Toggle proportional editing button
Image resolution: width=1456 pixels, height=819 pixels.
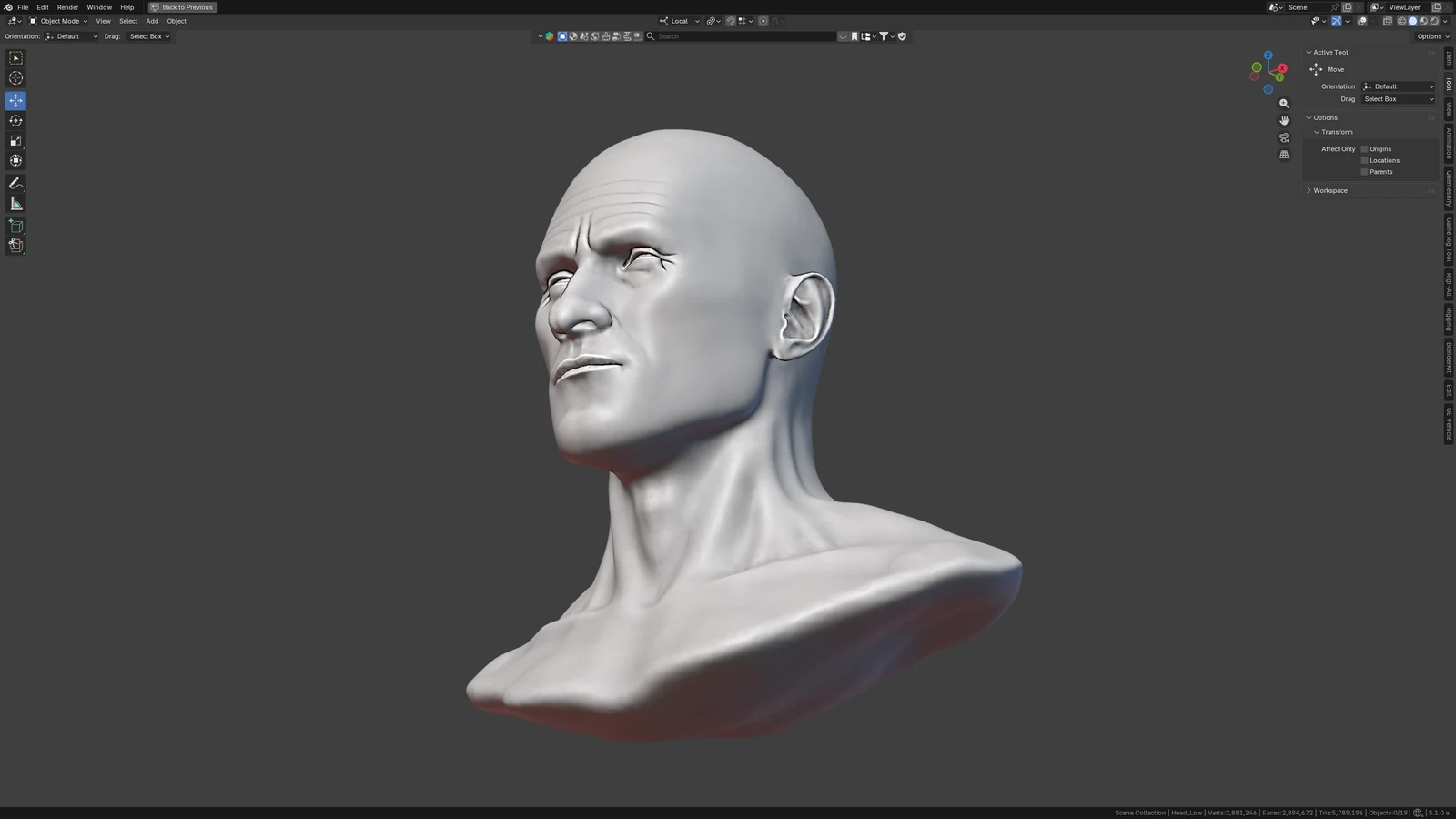pos(763,21)
